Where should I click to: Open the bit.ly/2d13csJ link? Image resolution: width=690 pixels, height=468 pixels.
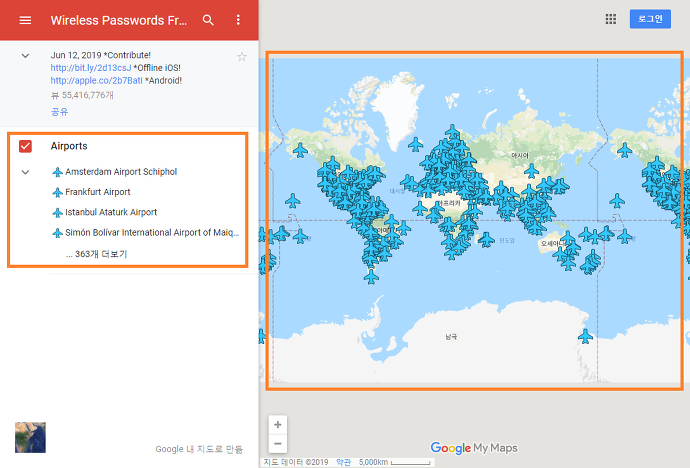(x=91, y=68)
